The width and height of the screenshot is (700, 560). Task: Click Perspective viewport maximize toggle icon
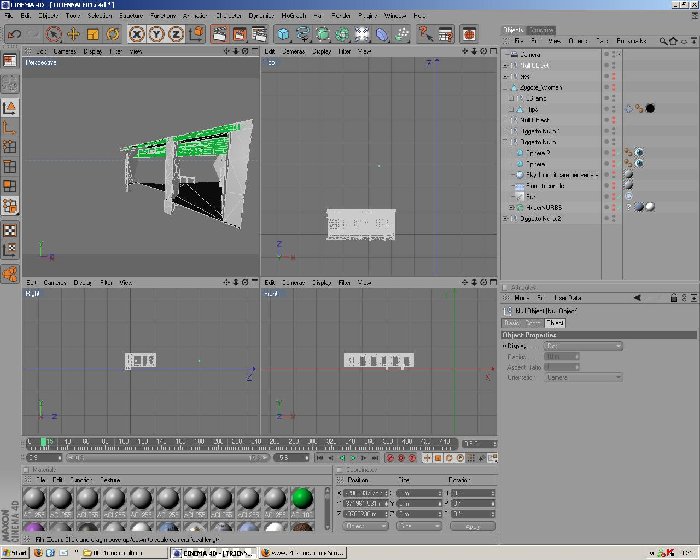click(255, 51)
